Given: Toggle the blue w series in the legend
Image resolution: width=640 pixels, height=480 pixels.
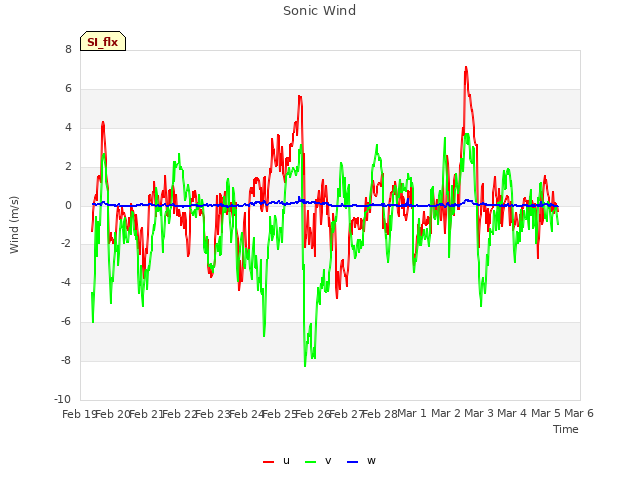Looking at the screenshot, I should (361, 461).
